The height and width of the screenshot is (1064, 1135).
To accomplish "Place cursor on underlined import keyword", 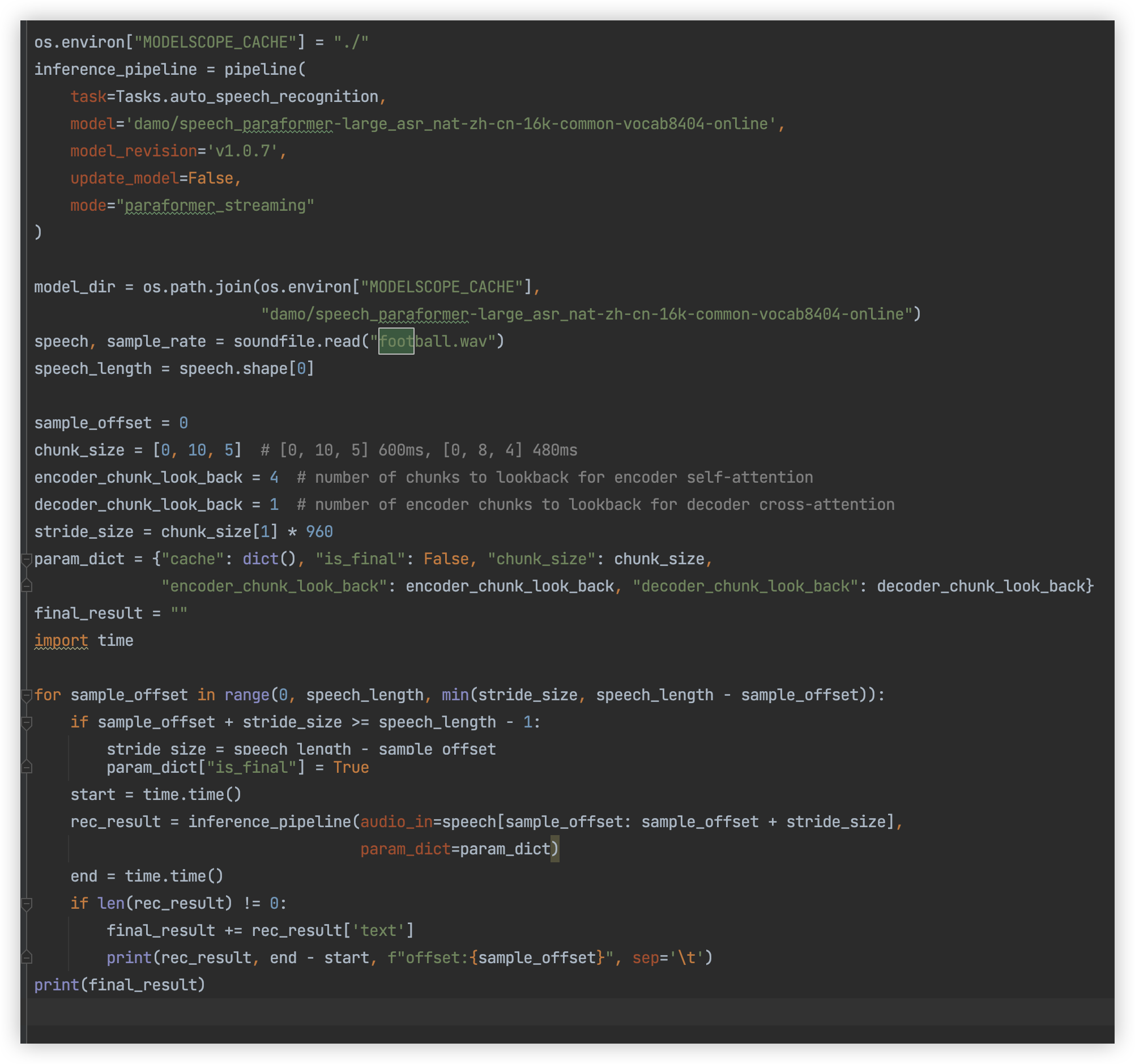I will coord(61,641).
